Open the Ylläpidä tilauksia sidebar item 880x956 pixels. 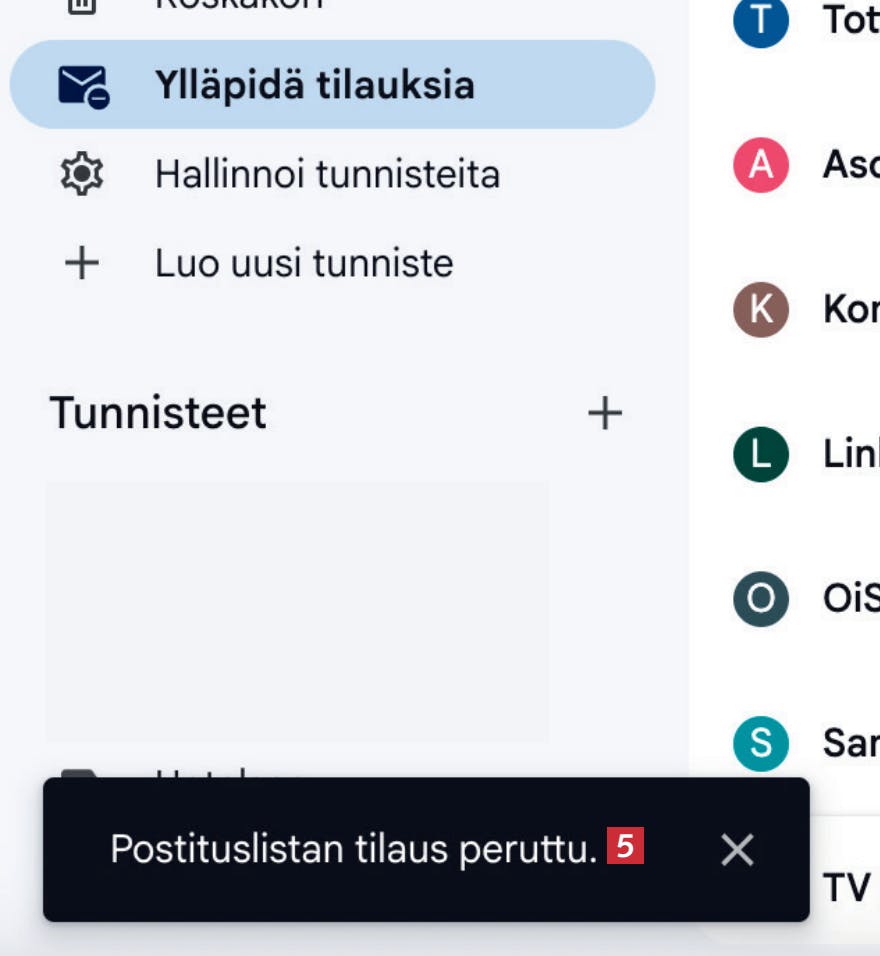314,85
